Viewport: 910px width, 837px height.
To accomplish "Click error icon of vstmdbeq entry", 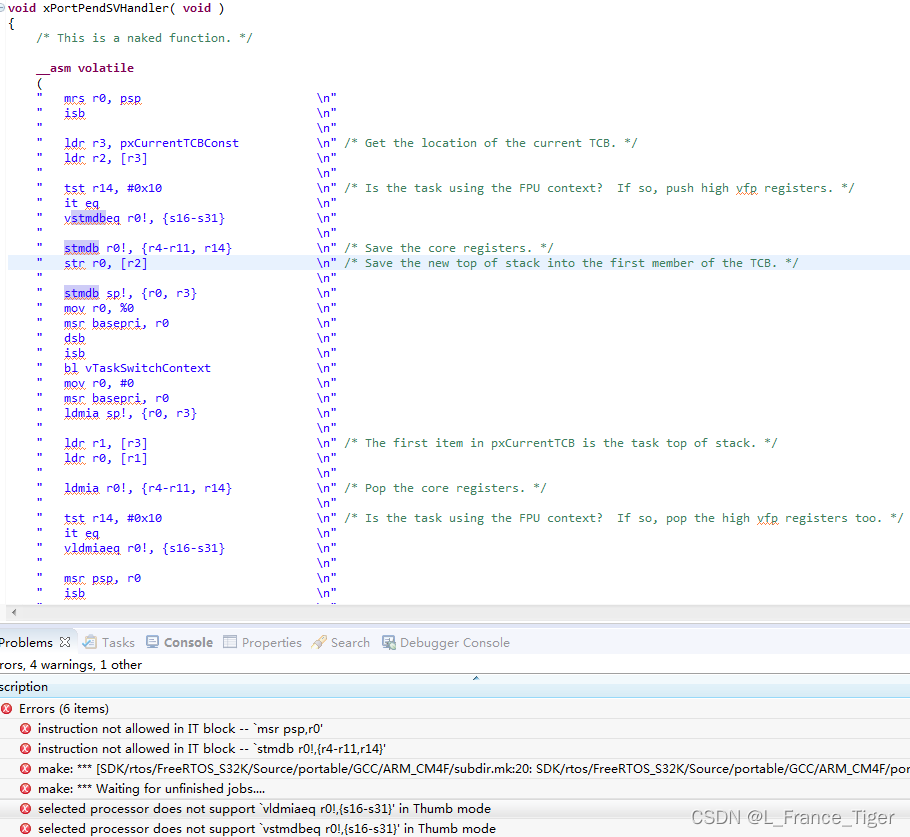I will [26, 829].
